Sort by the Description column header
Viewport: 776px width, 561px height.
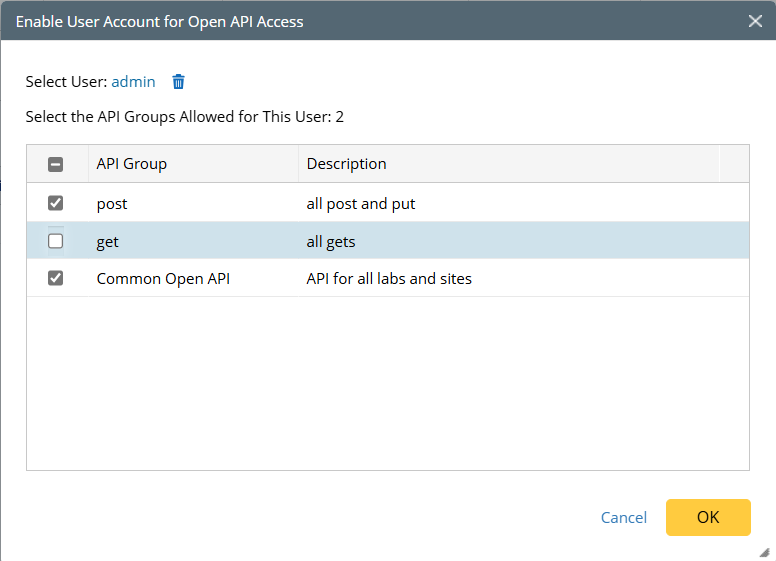346,164
